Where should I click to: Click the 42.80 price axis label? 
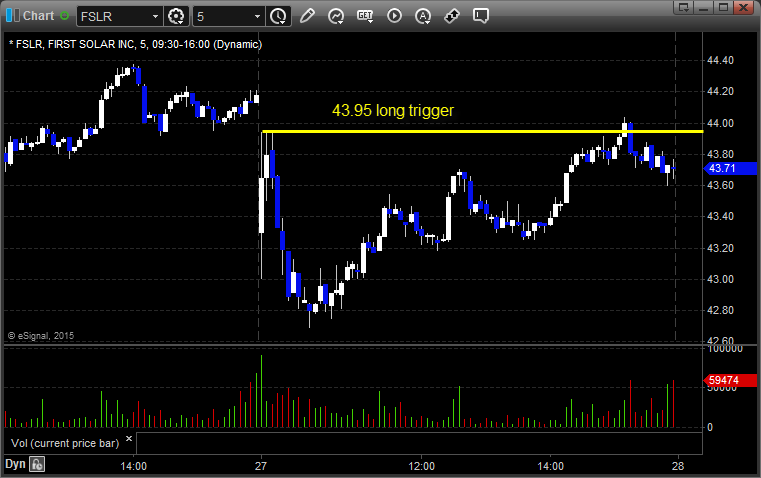coord(720,311)
